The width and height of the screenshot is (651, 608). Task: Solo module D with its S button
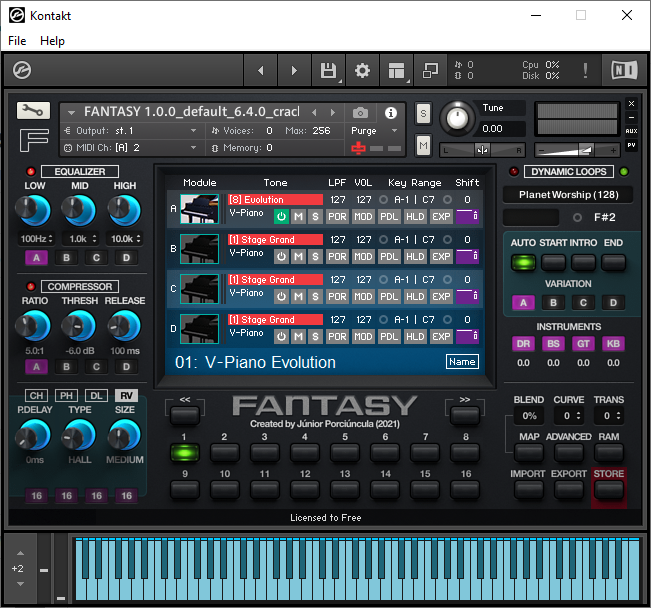click(x=316, y=336)
